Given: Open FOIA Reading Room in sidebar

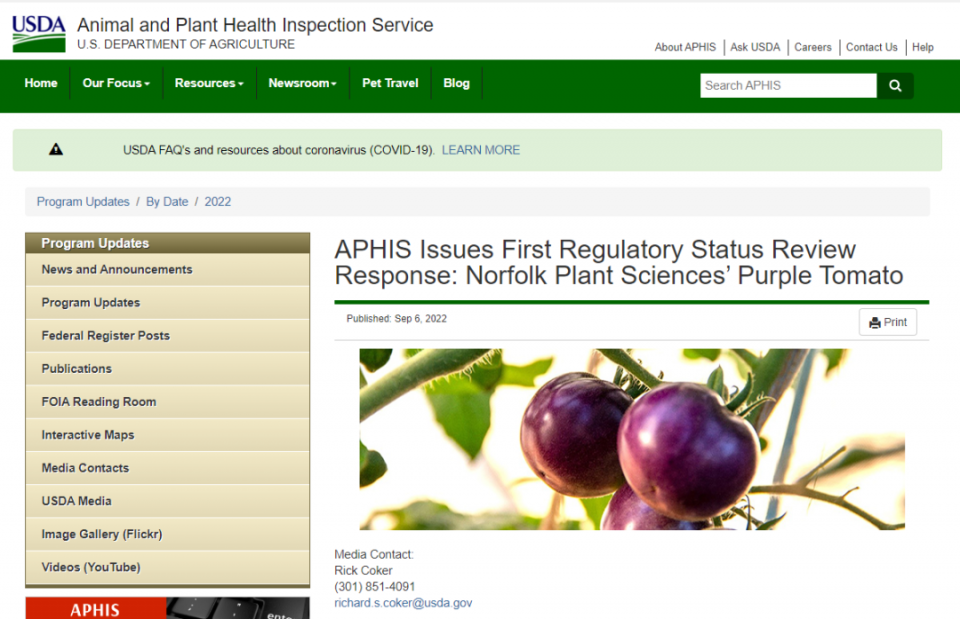Looking at the screenshot, I should (x=99, y=402).
